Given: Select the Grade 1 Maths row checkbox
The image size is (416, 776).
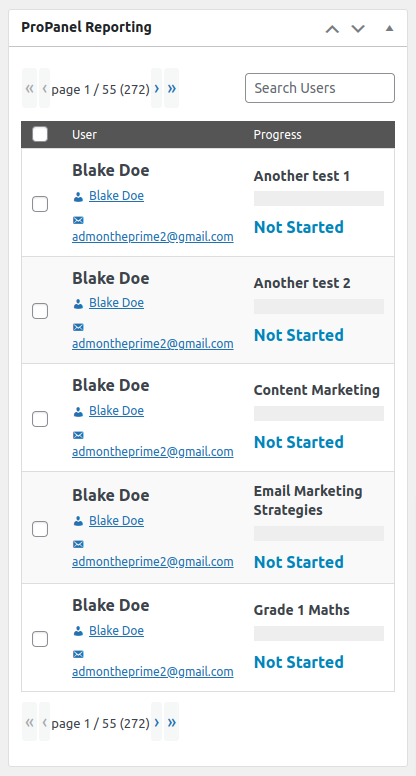Looking at the screenshot, I should [x=40, y=639].
